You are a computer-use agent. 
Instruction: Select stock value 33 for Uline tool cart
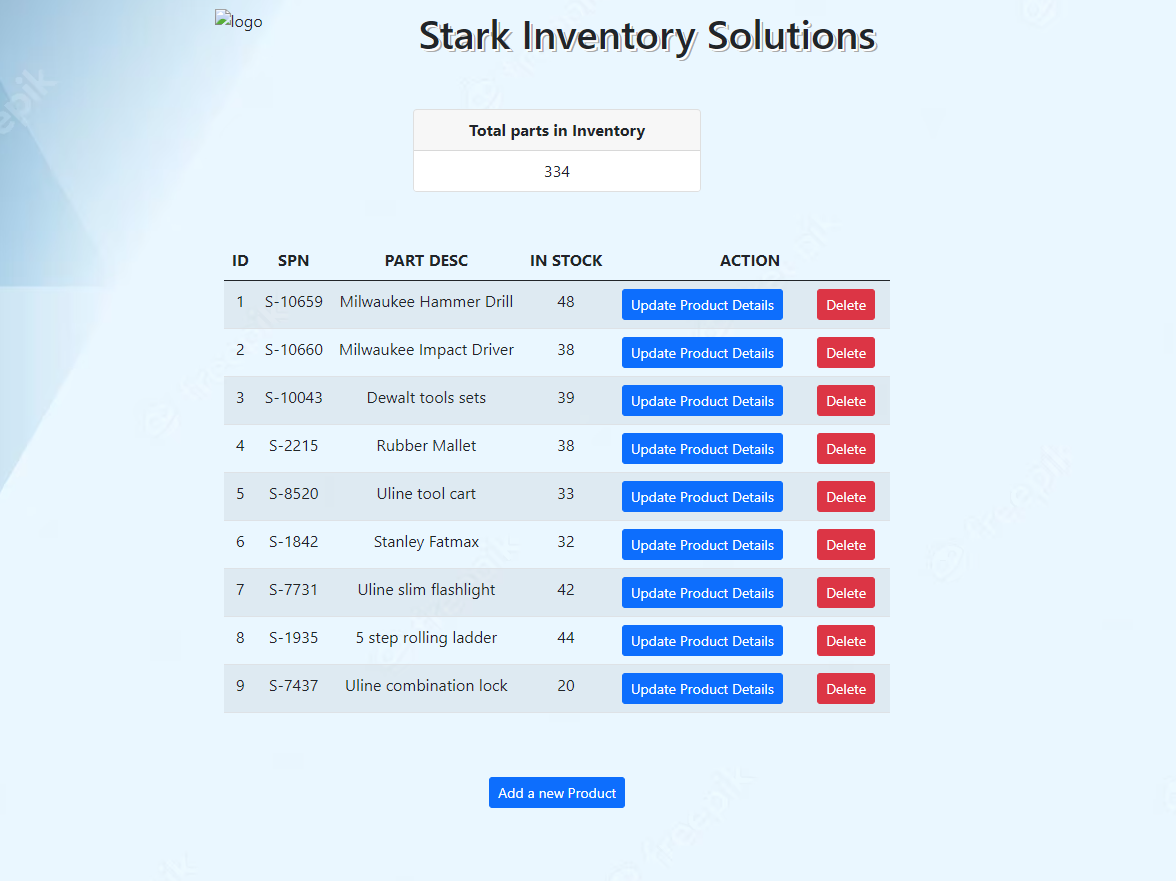tap(566, 493)
